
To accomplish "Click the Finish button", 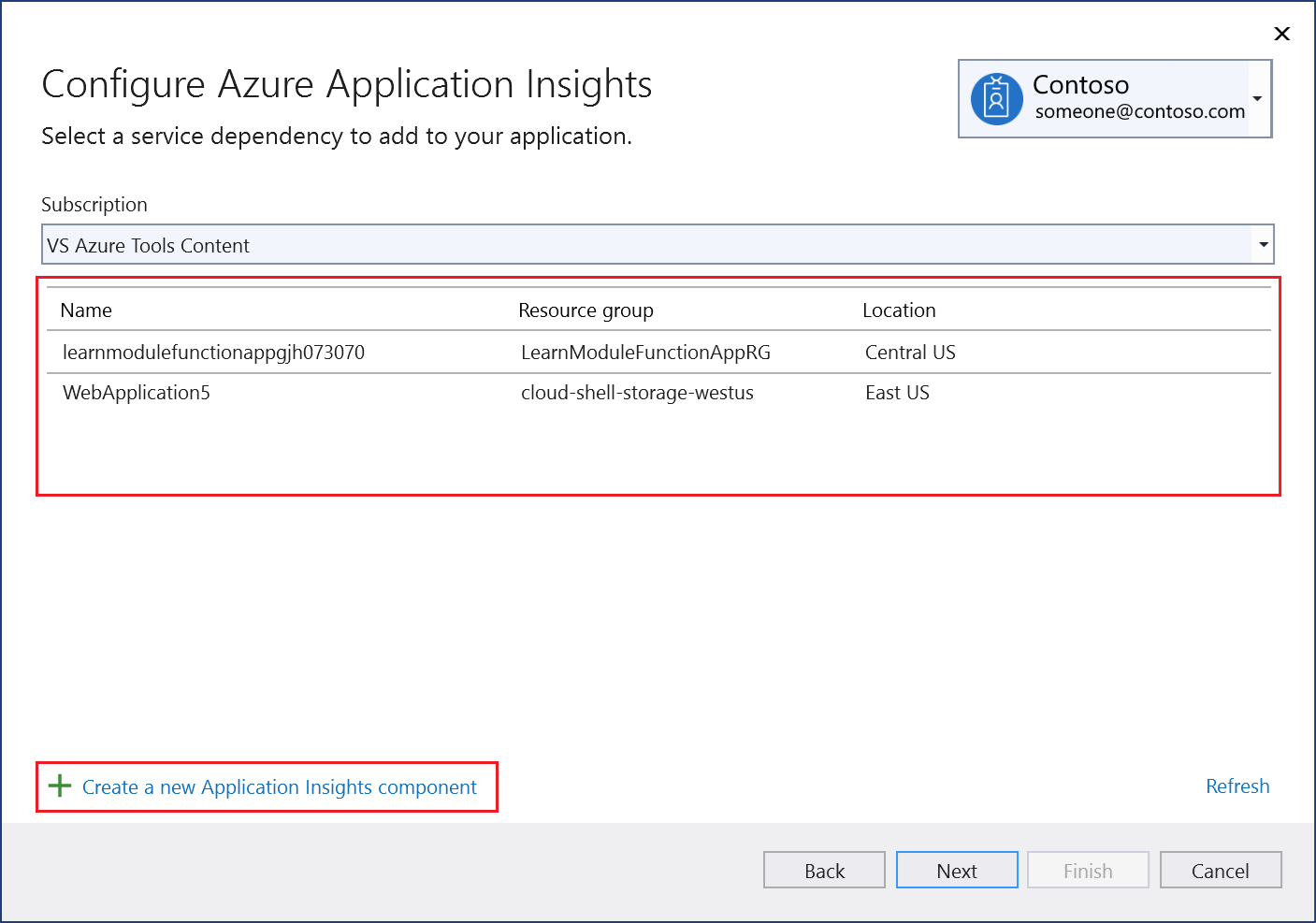I will point(1087,871).
